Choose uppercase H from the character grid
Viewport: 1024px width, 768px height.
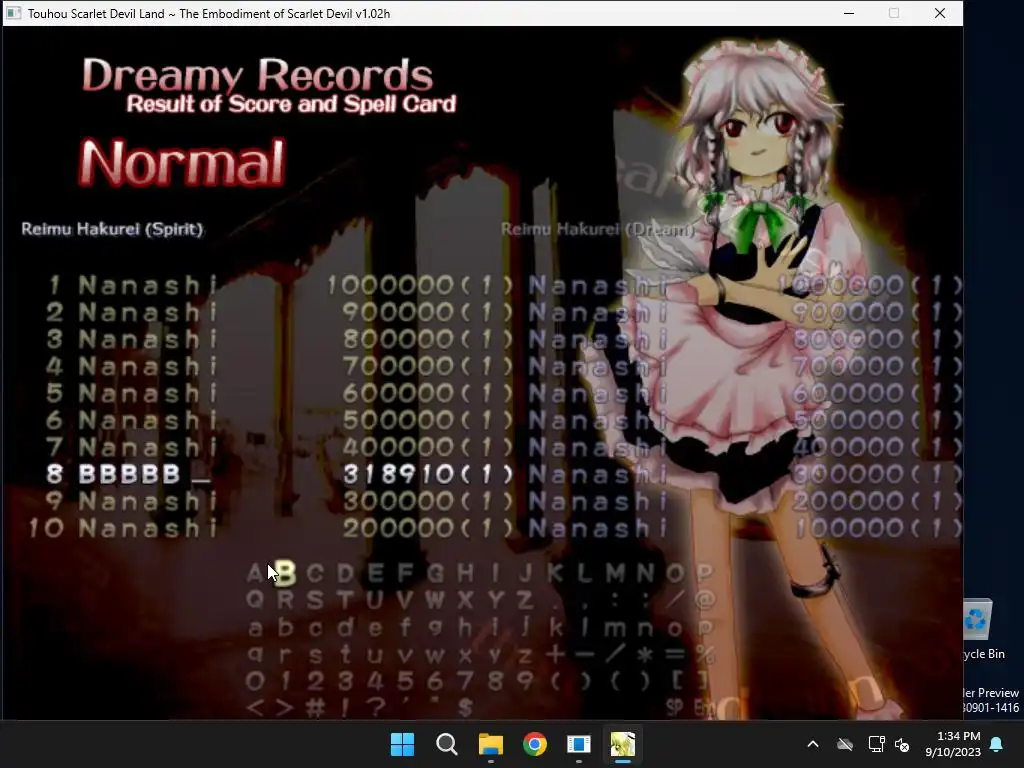click(x=465, y=573)
